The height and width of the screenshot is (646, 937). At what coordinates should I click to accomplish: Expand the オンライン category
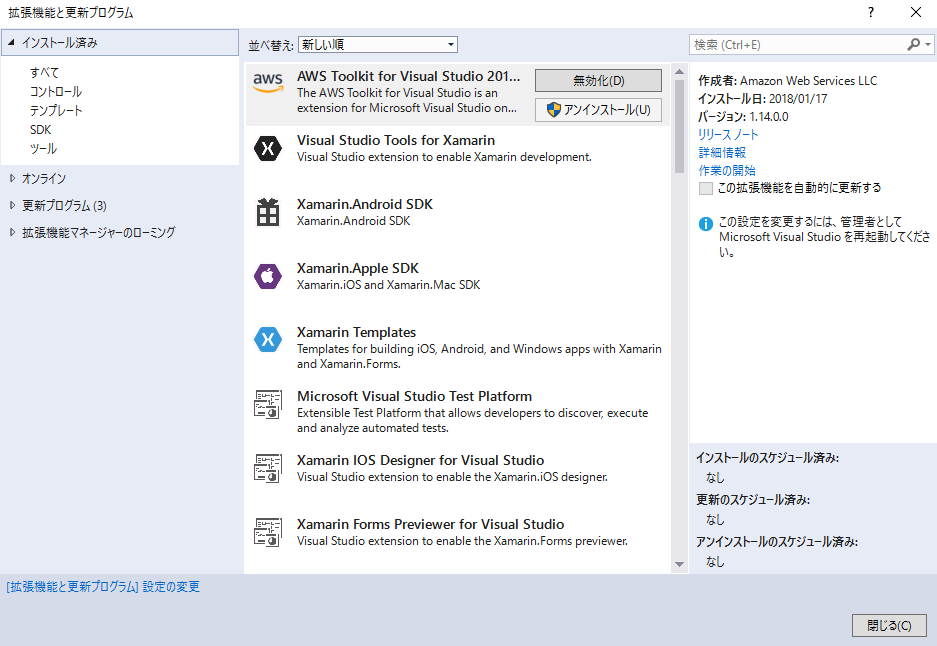coord(12,178)
